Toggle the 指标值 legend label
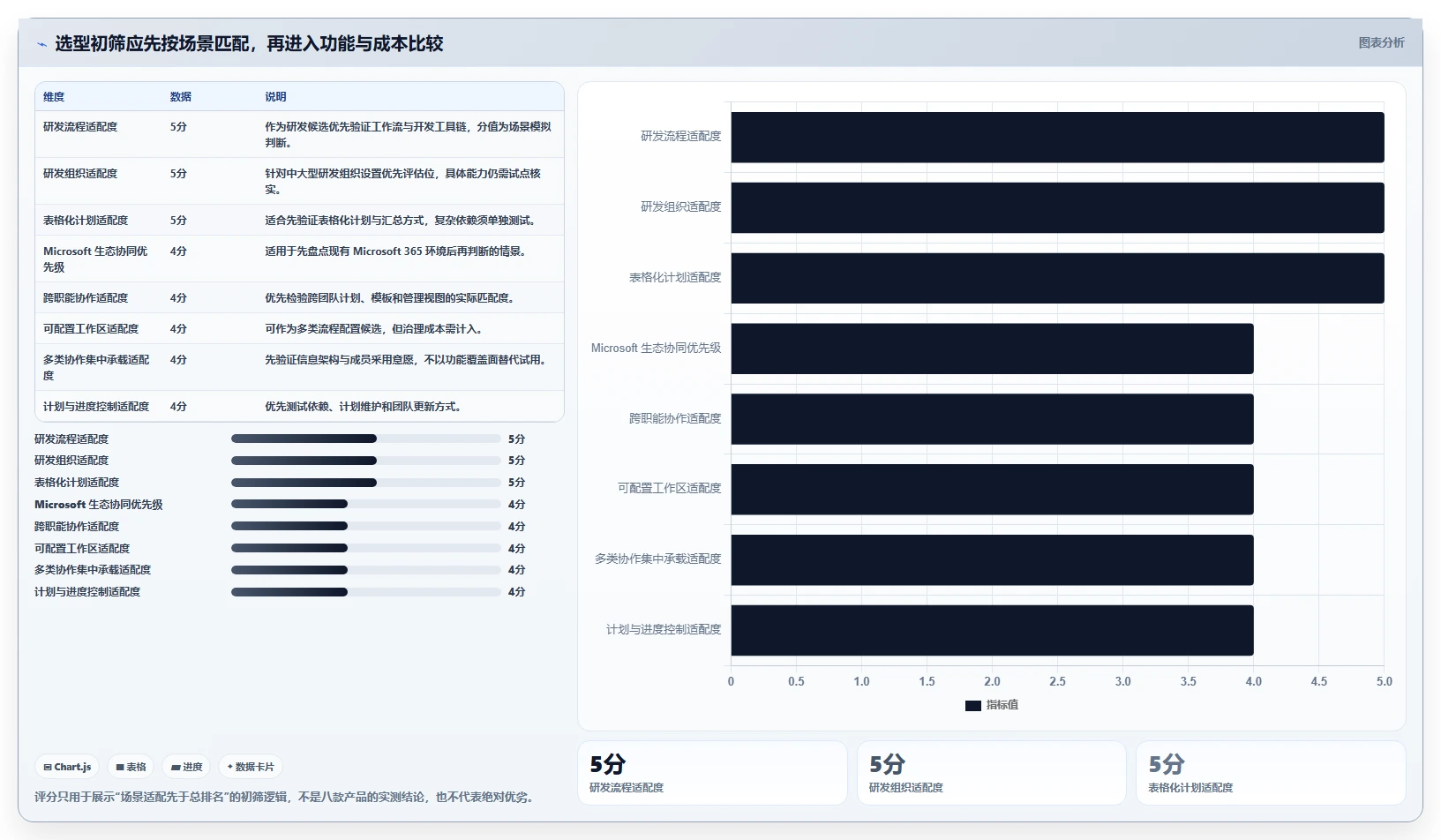1441x840 pixels. (x=1002, y=705)
